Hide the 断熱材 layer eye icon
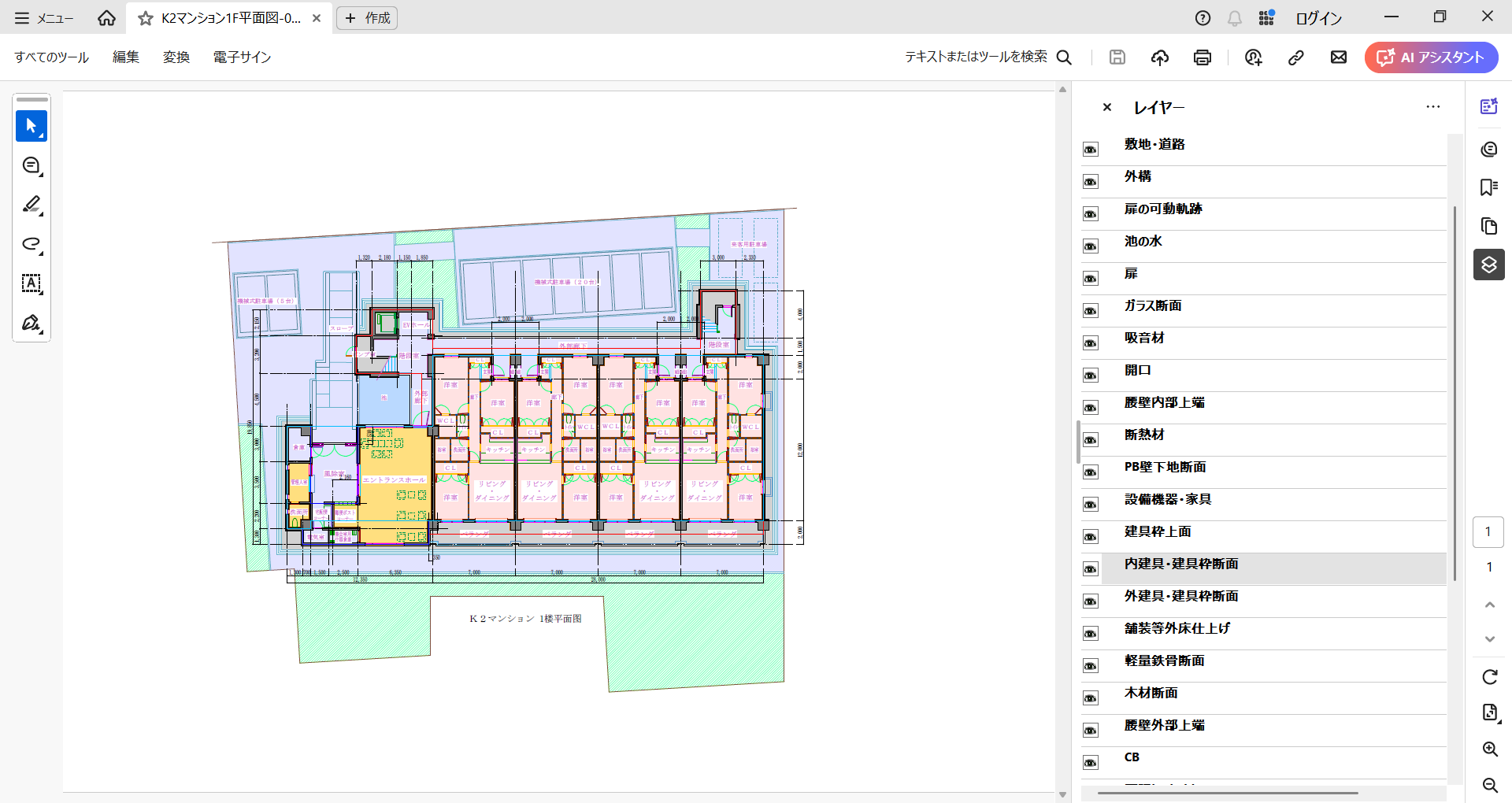1512x803 pixels. pos(1091,440)
